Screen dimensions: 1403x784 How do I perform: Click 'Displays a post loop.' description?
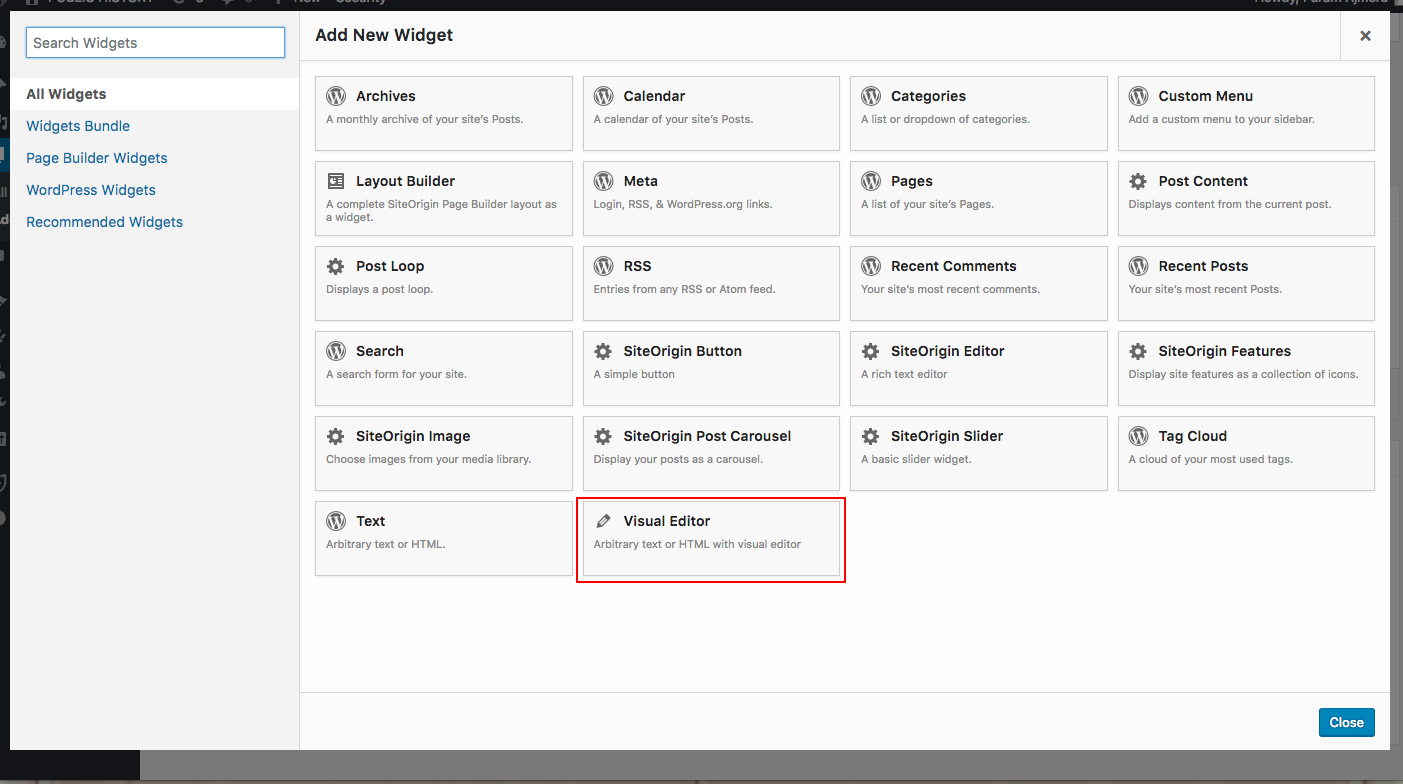[379, 289]
